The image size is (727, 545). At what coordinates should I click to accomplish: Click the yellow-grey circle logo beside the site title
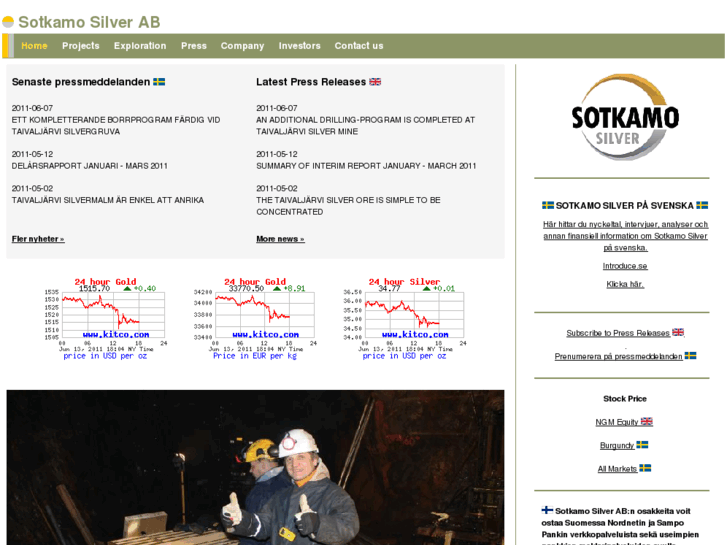[x=8, y=22]
